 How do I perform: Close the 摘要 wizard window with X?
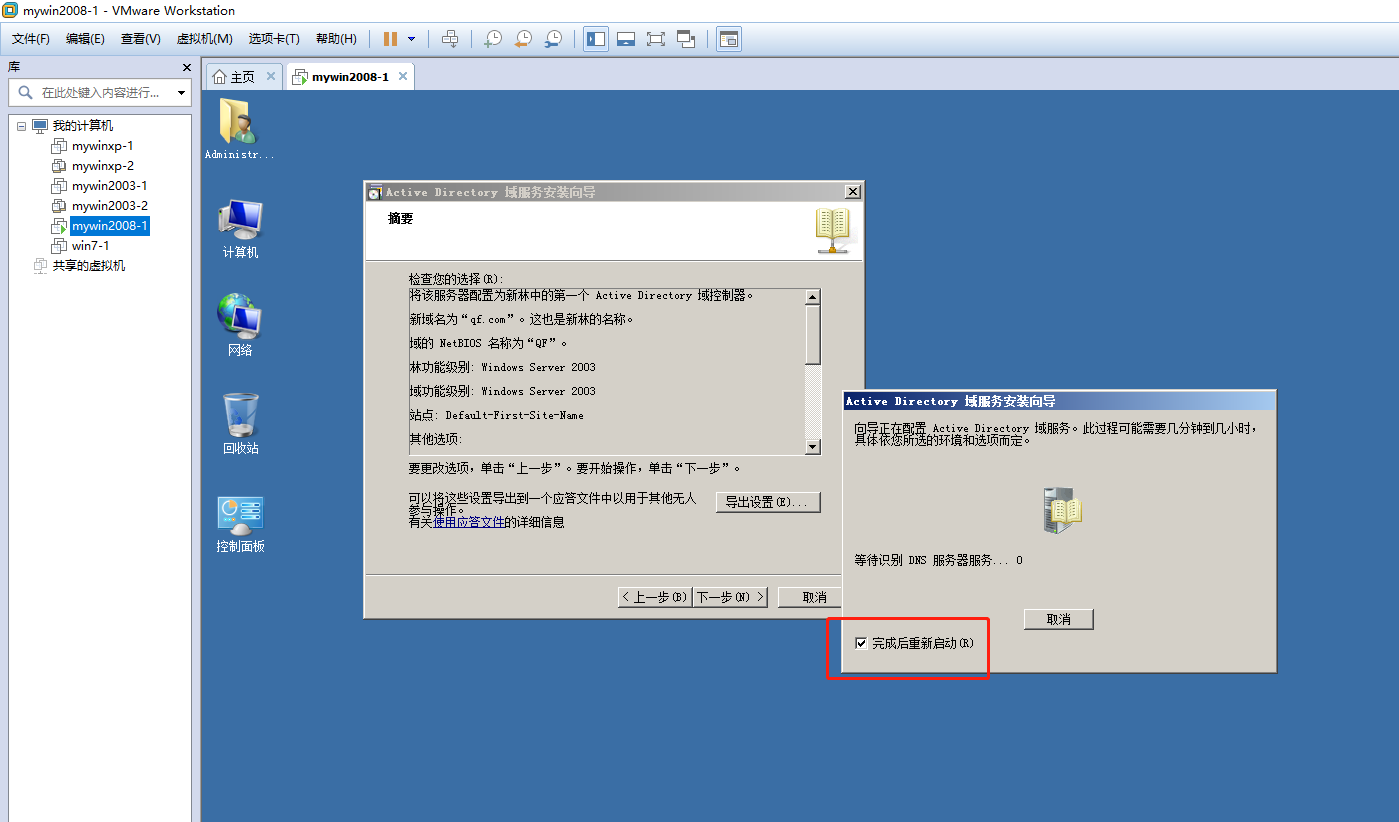[852, 192]
